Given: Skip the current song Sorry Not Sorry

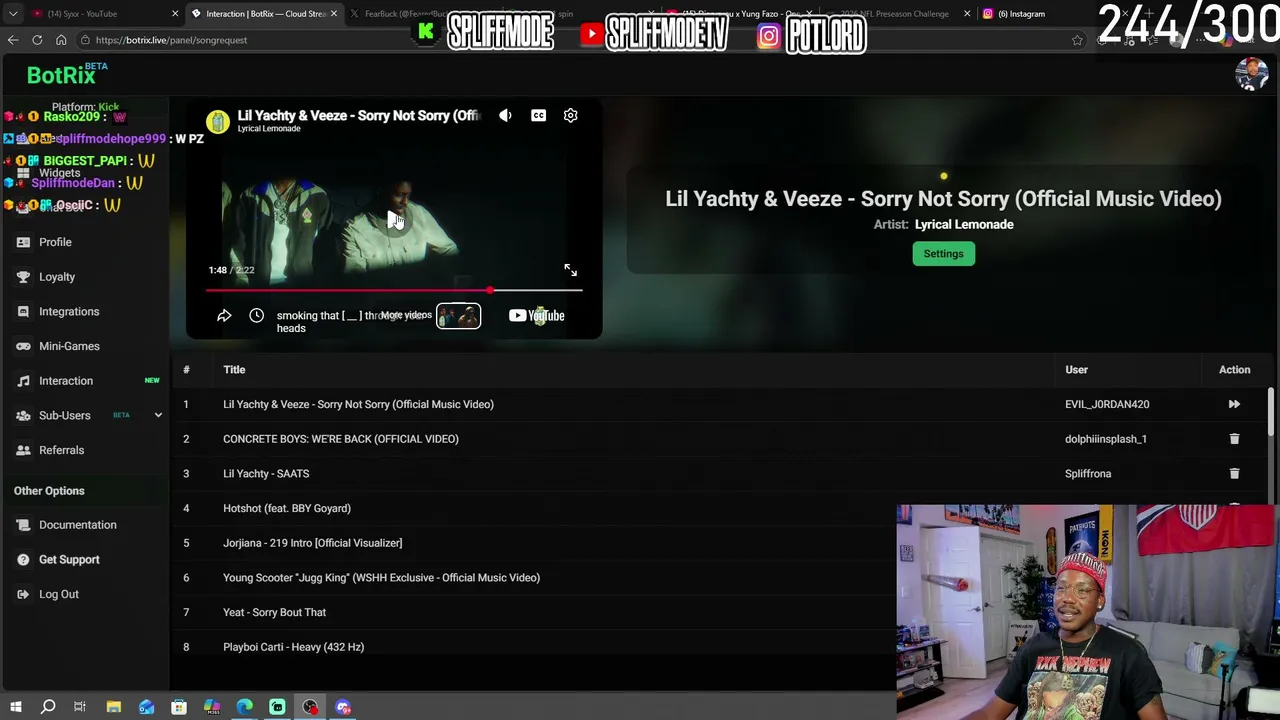Looking at the screenshot, I should pyautogui.click(x=1234, y=404).
